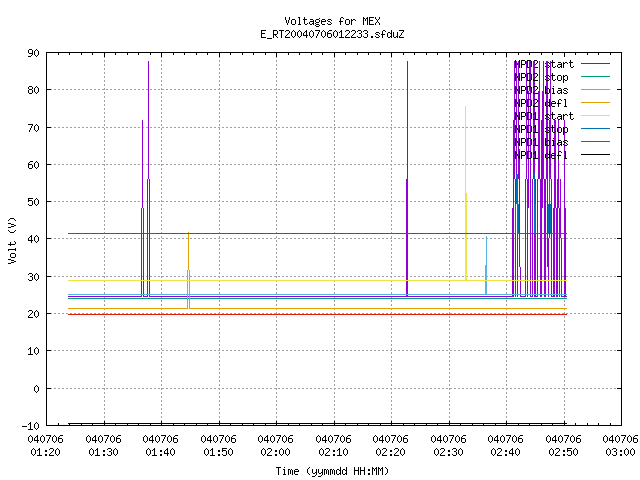Click the 'Time (yymmdd HH:MM)' x-axis label

(332, 471)
